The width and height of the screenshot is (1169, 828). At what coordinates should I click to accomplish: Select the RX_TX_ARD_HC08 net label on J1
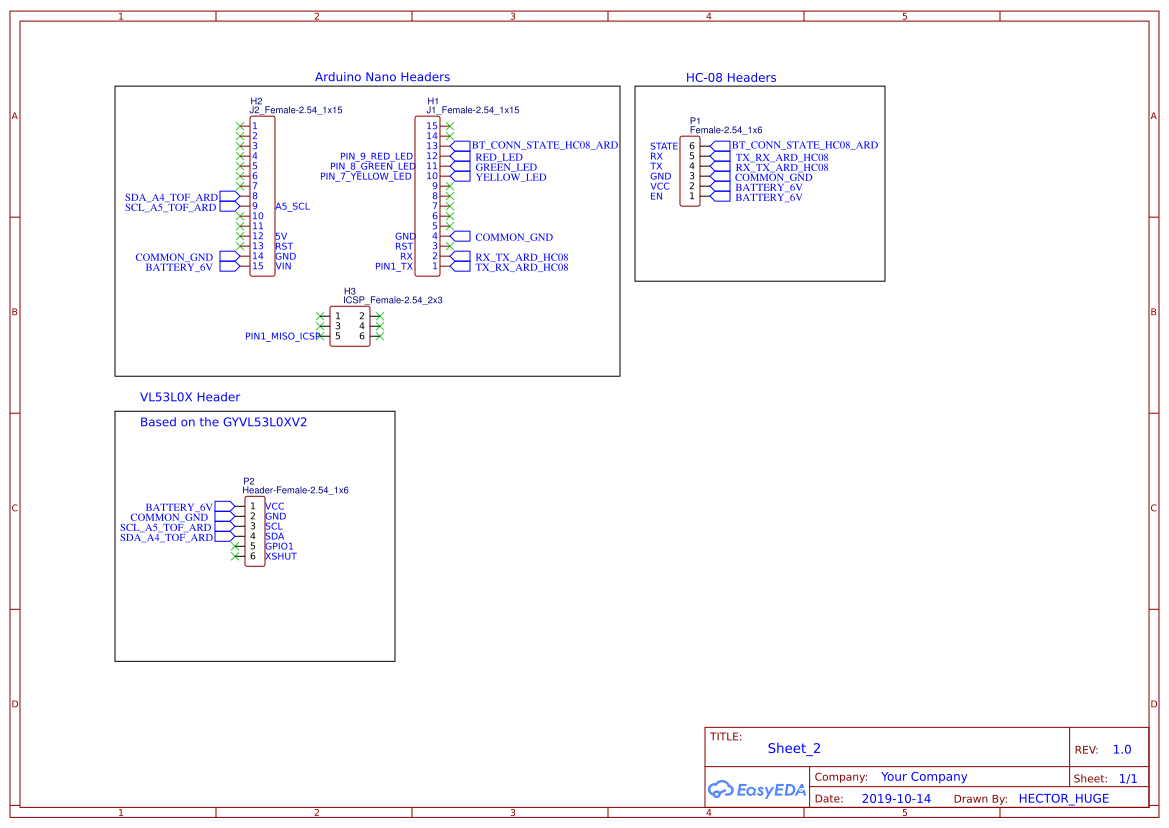point(522,257)
